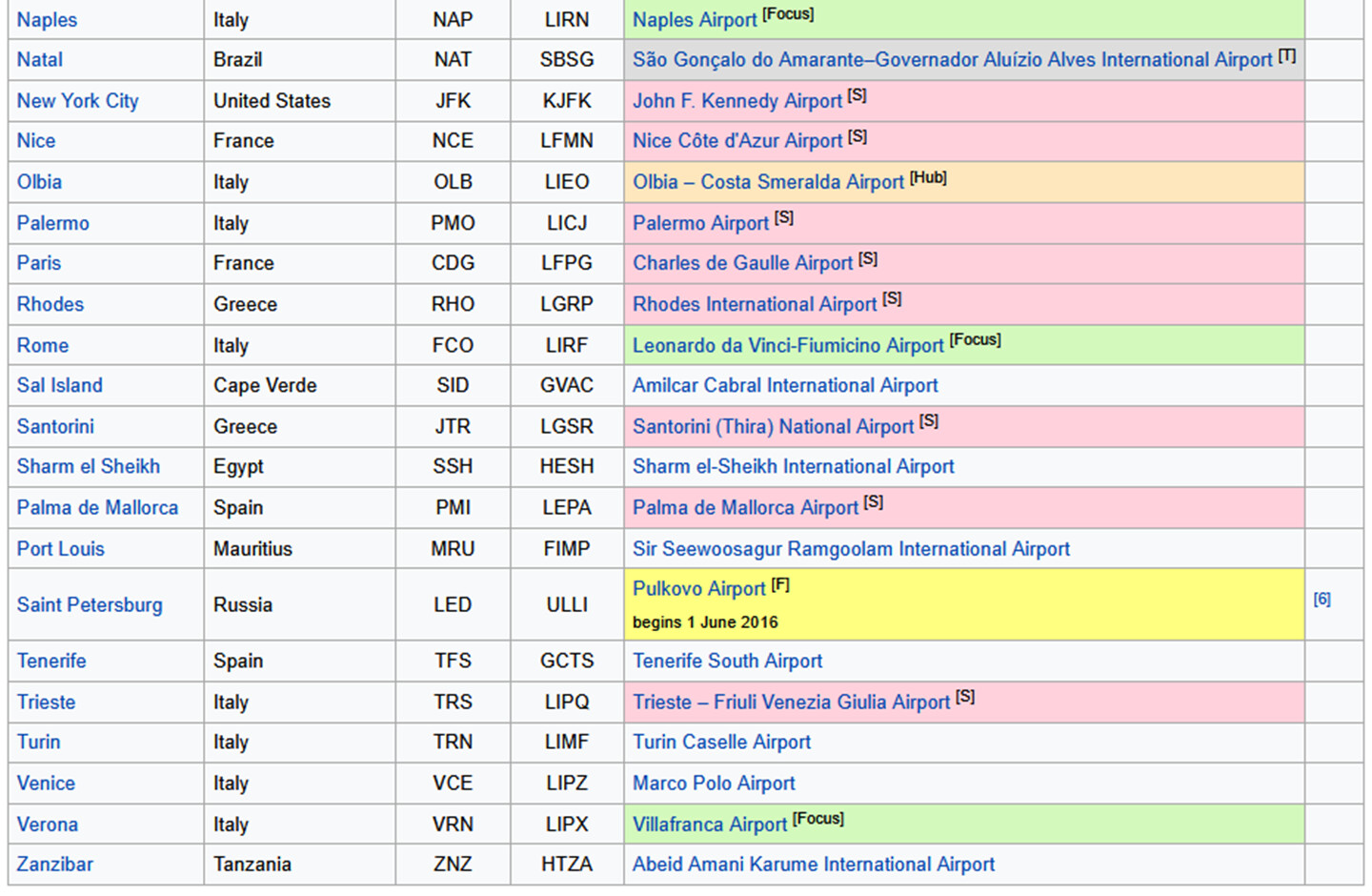Follow Trieste – Friuli Venezia Giulia Airport link
This screenshot has height=896, width=1372.
(x=791, y=703)
